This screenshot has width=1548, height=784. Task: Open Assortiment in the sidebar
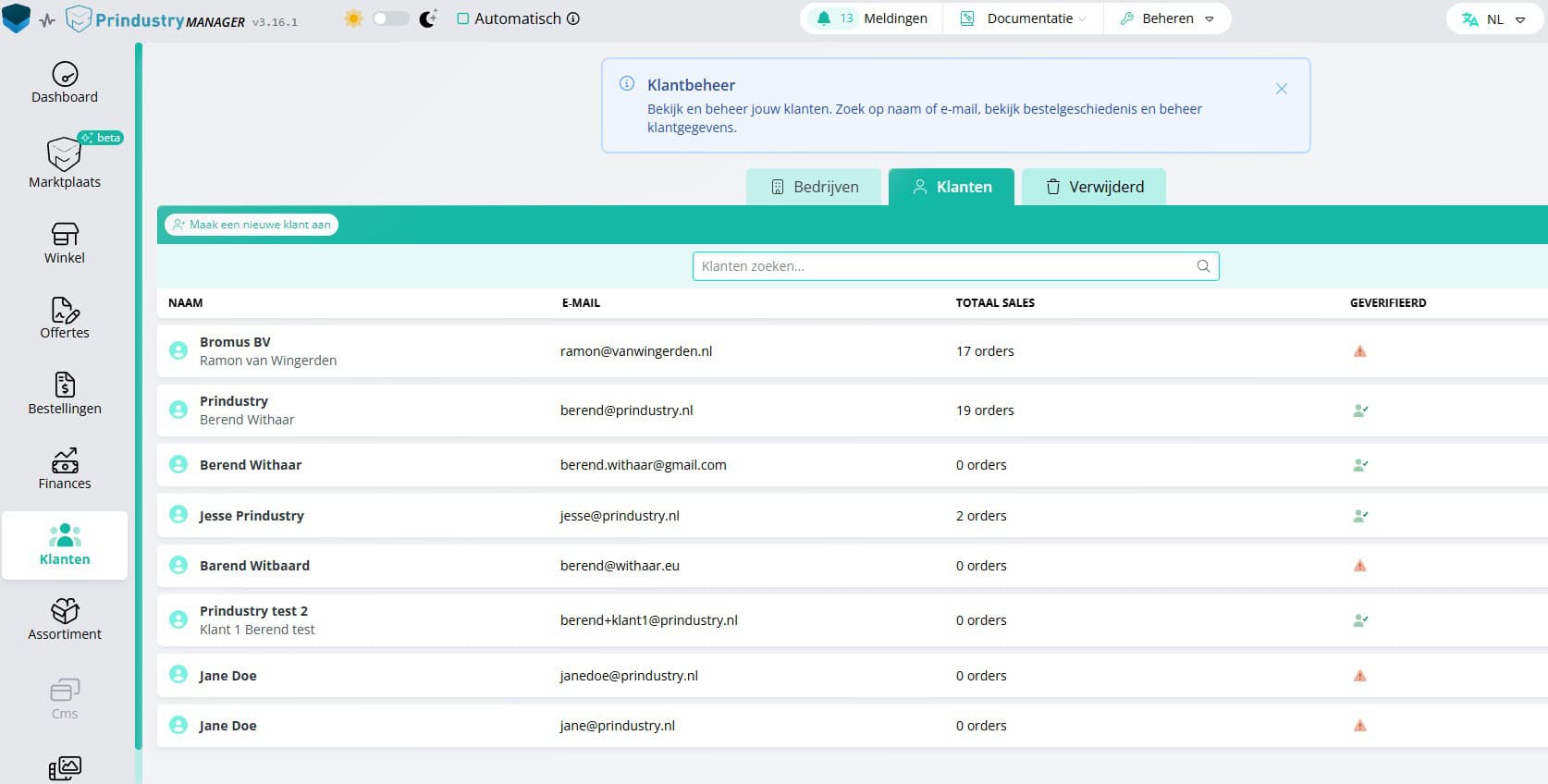pos(65,619)
